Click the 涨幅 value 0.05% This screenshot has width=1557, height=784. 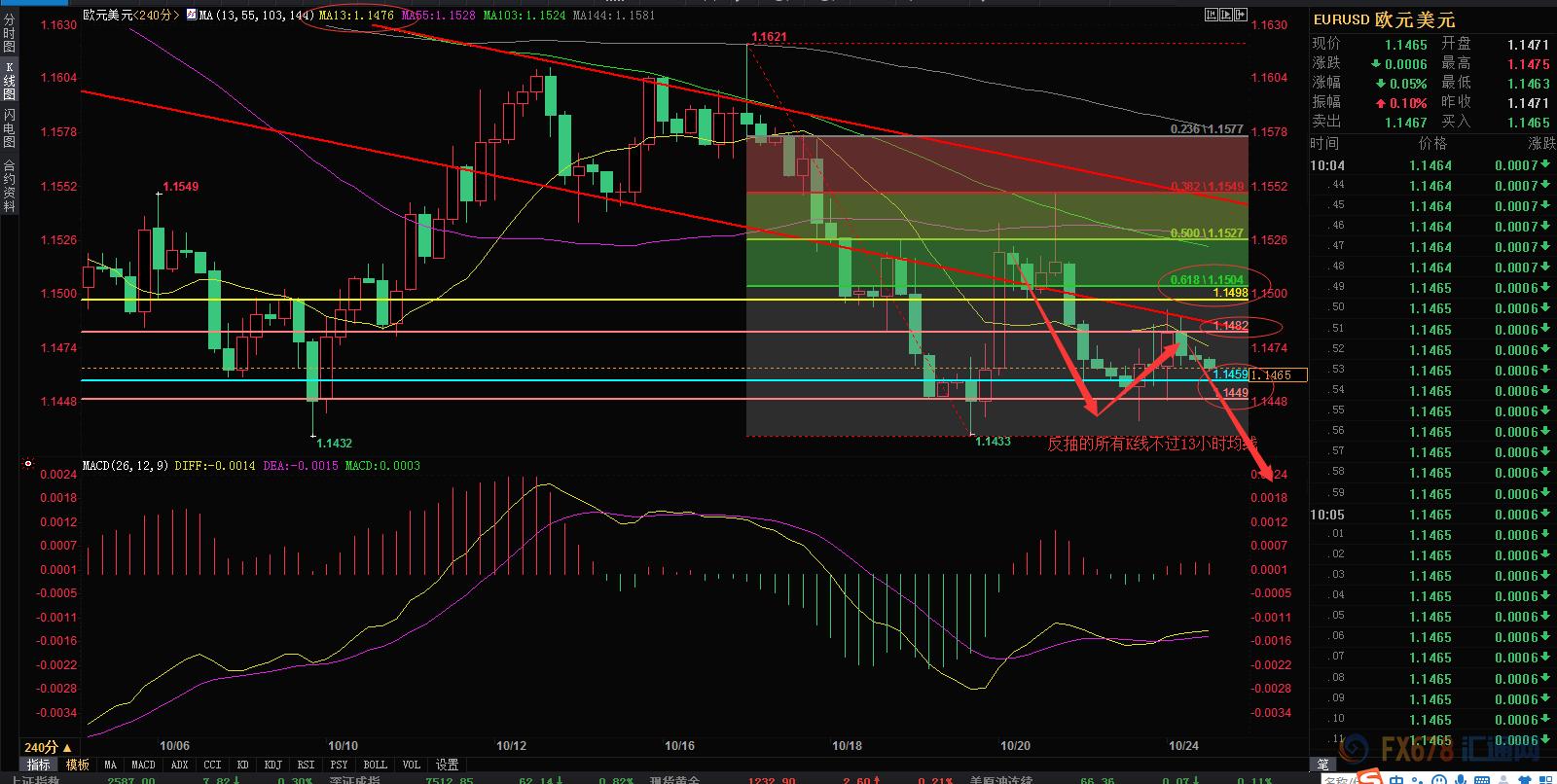click(1408, 84)
